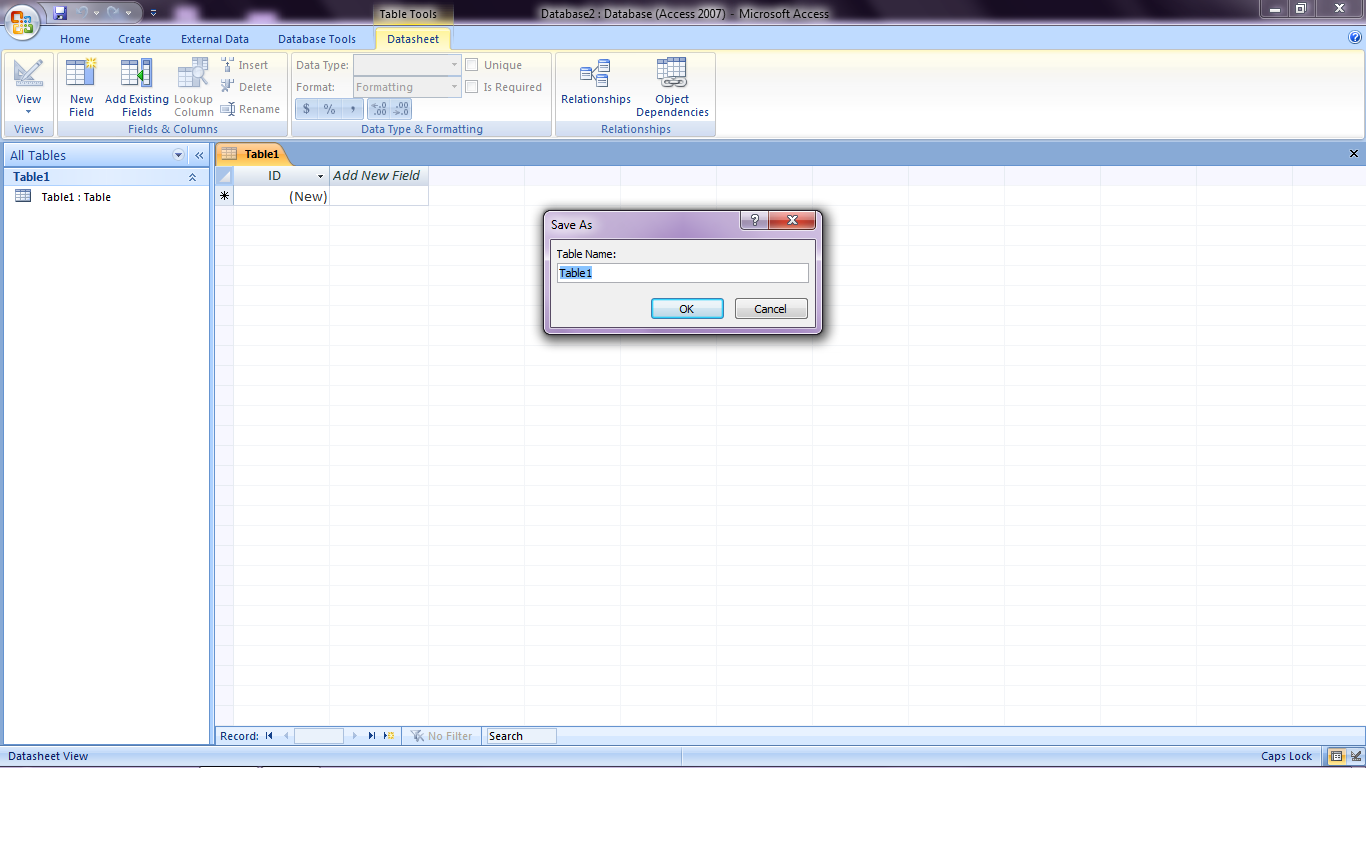Switch to the Create tab

pos(134,39)
